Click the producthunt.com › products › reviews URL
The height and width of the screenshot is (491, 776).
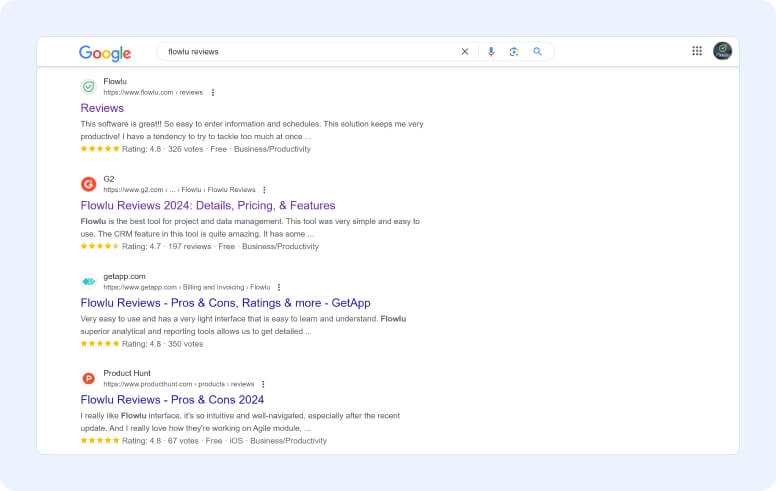[x=179, y=384]
